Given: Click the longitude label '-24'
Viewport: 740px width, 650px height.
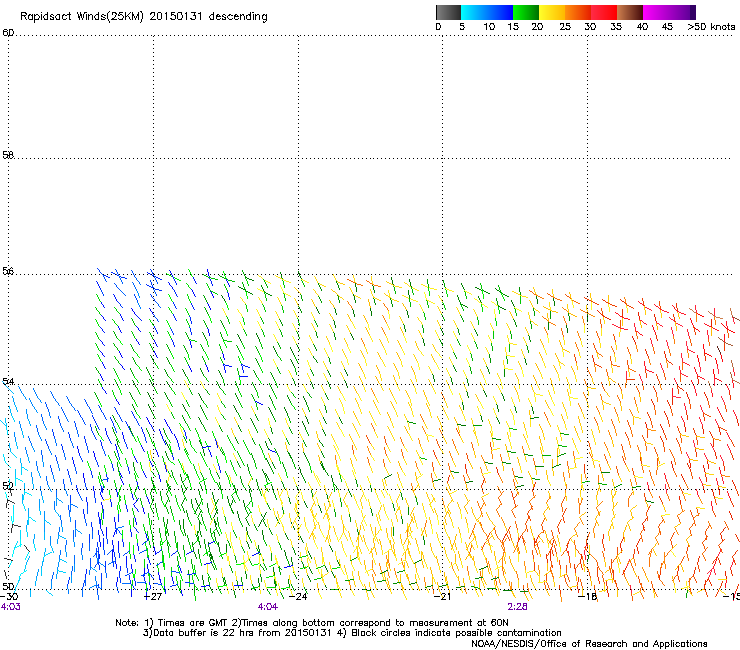Looking at the screenshot, I should (x=298, y=597).
